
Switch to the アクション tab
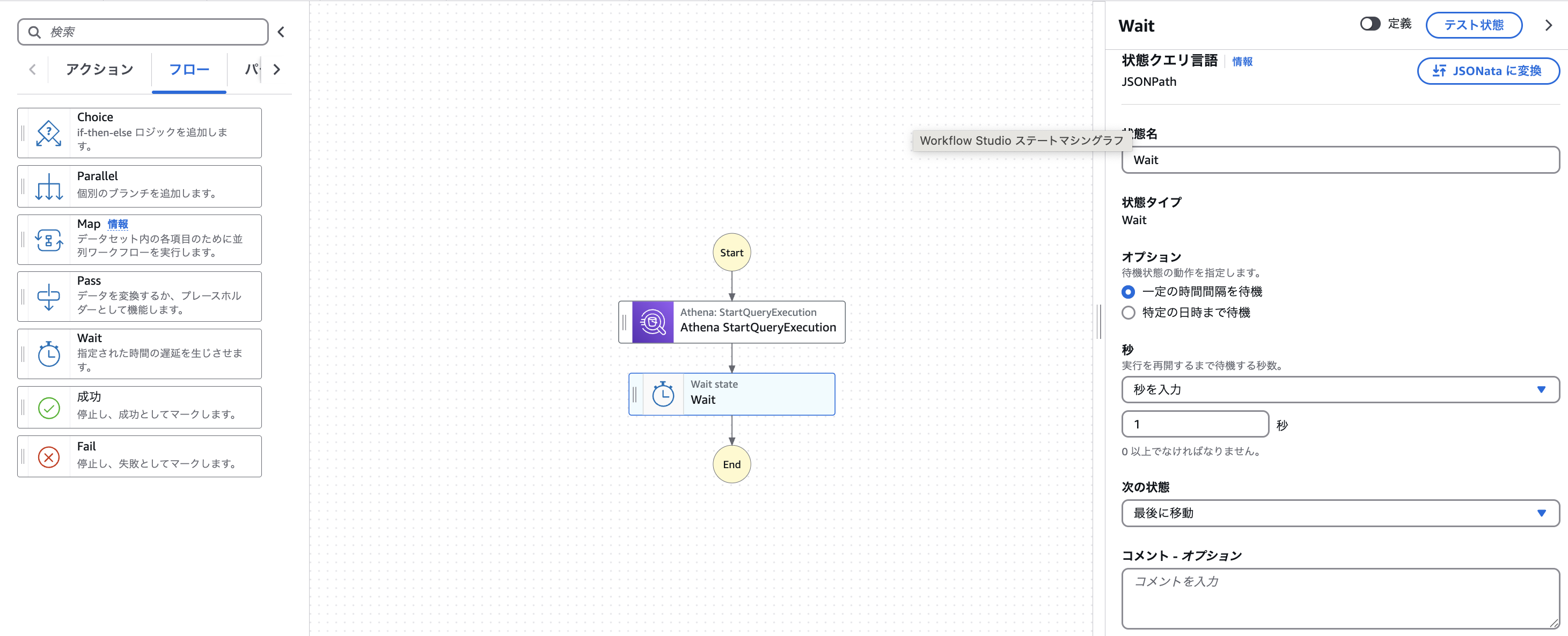click(x=99, y=69)
